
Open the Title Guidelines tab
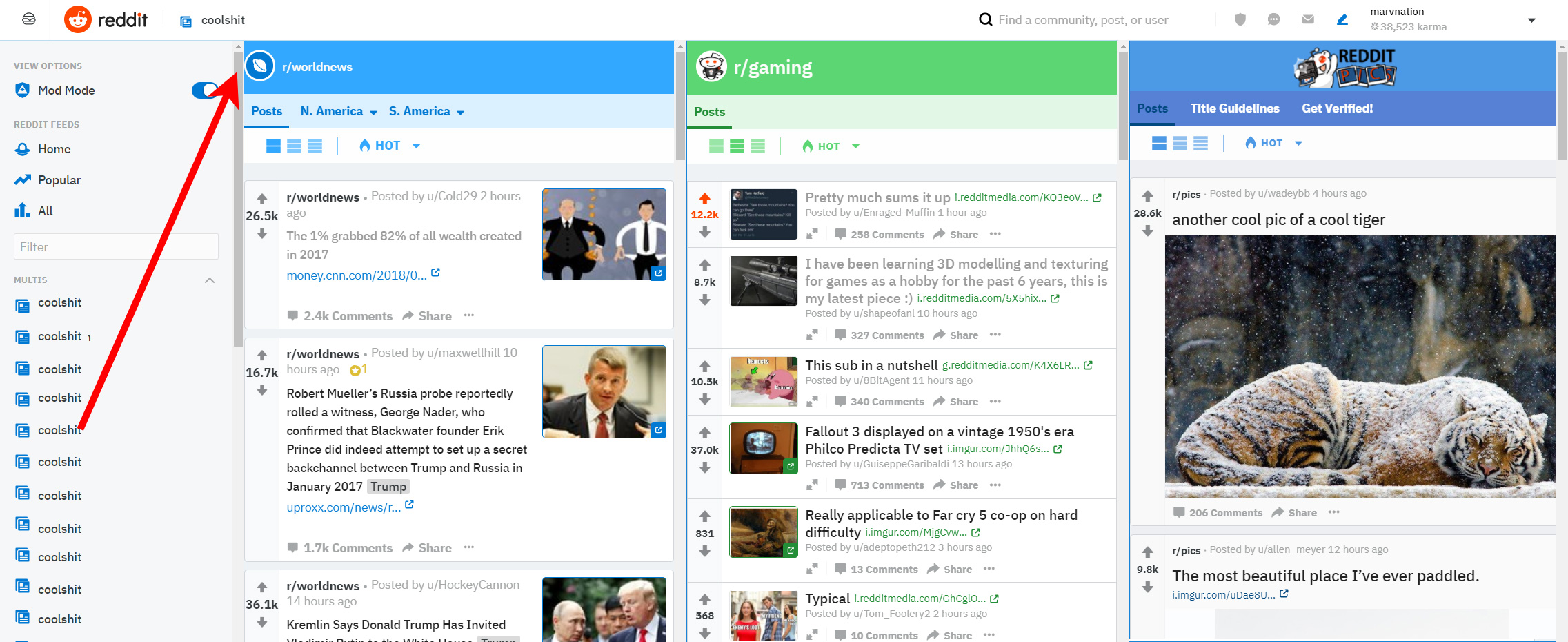[x=1235, y=108]
